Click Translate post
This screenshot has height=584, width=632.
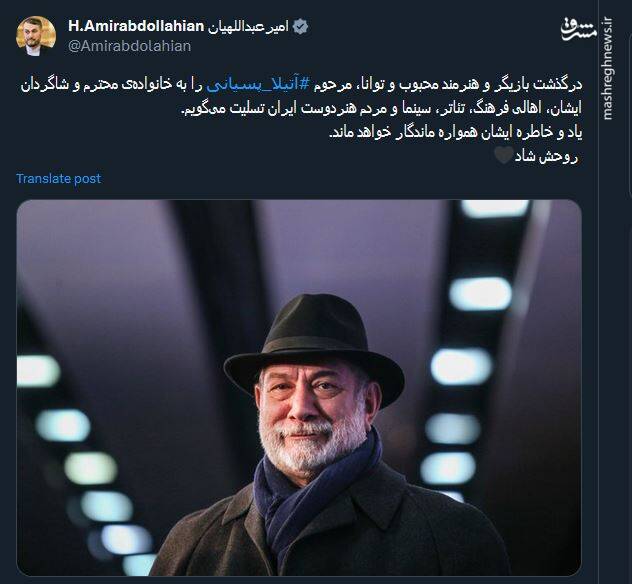pyautogui.click(x=58, y=179)
